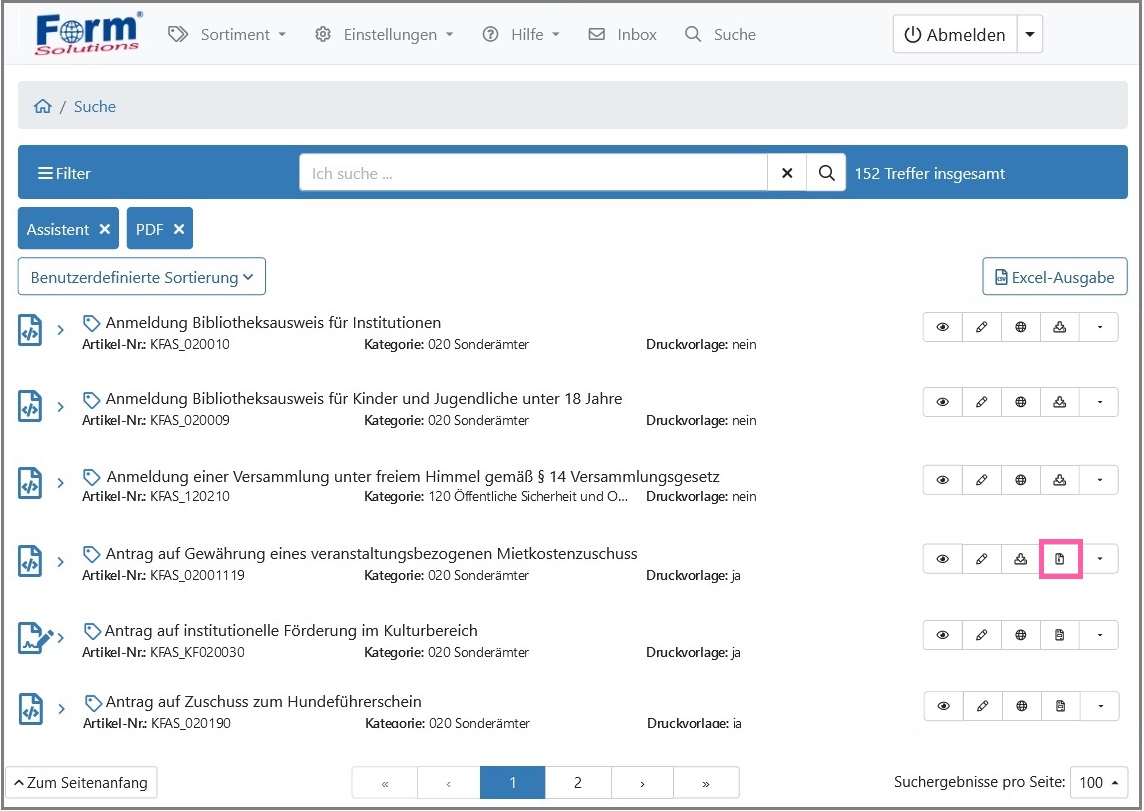The width and height of the screenshot is (1144, 811).
Task: Click eye preview icon for institutionelle Förderung row
Action: click(942, 635)
